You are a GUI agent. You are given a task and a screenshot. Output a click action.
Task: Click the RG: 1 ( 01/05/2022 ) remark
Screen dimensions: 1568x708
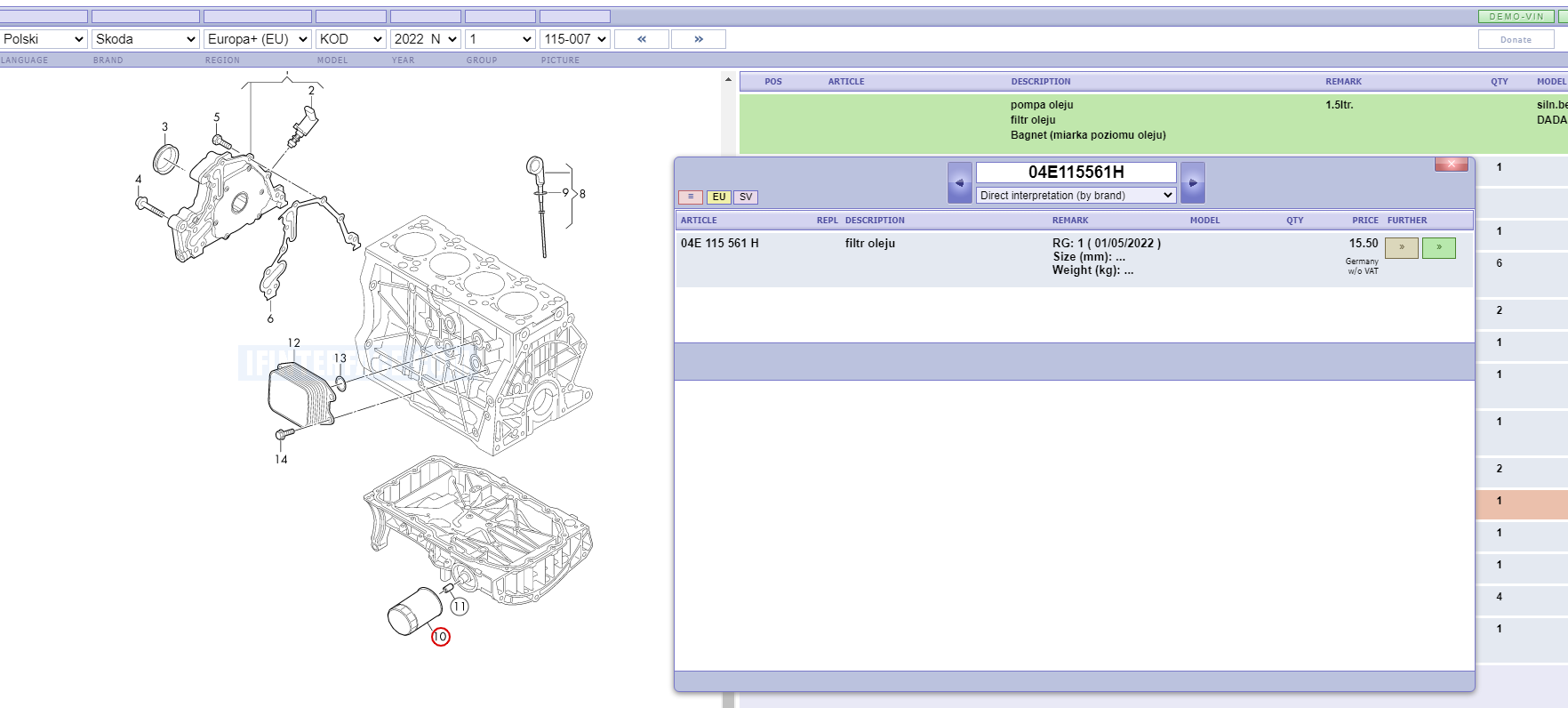pyautogui.click(x=1107, y=243)
